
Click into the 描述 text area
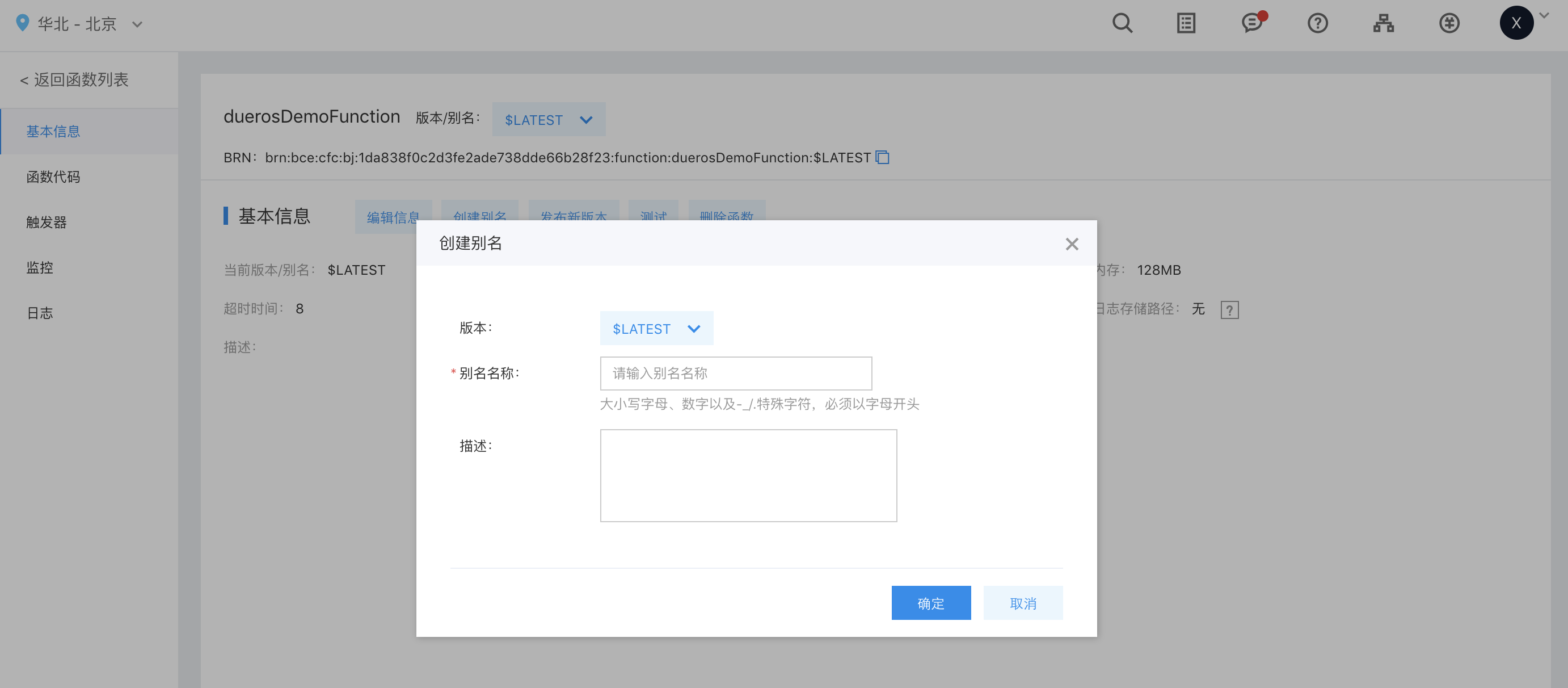click(x=748, y=476)
